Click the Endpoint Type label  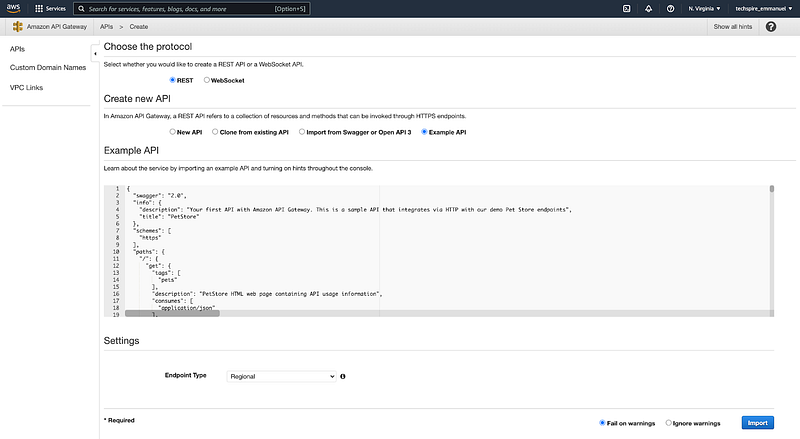(x=185, y=375)
